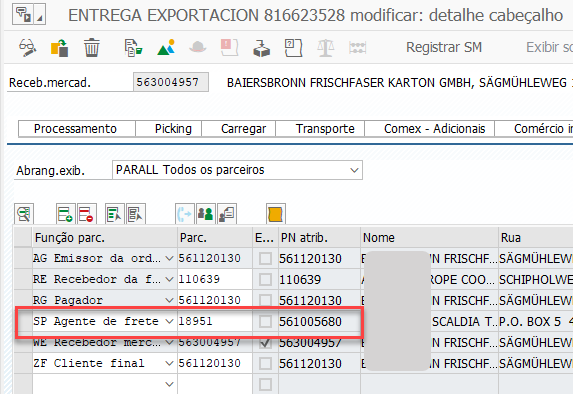The height and width of the screenshot is (394, 573).
Task: Click the 18951 partner number field
Action: pyautogui.click(x=215, y=321)
